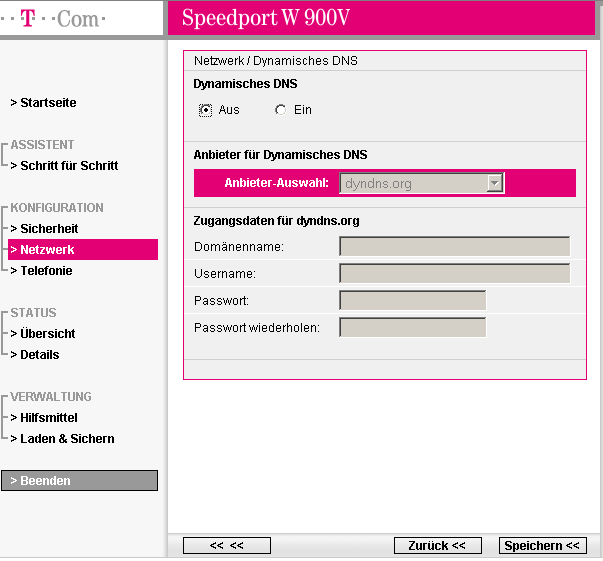Click the Zugangsdaten für dyndns.org heading
Viewport: 603px width, 561px height.
(x=277, y=221)
